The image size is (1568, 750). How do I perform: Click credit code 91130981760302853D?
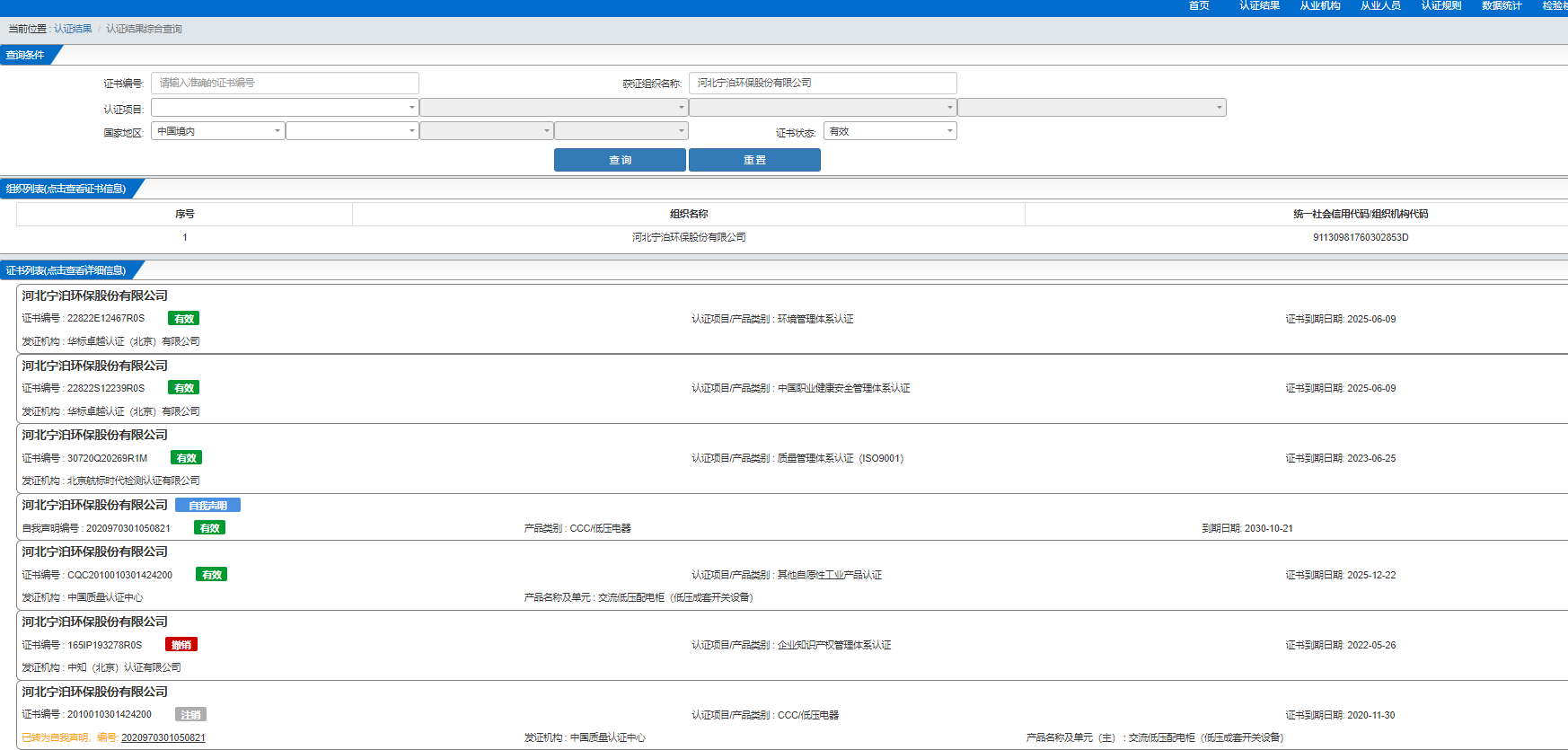(1361, 237)
